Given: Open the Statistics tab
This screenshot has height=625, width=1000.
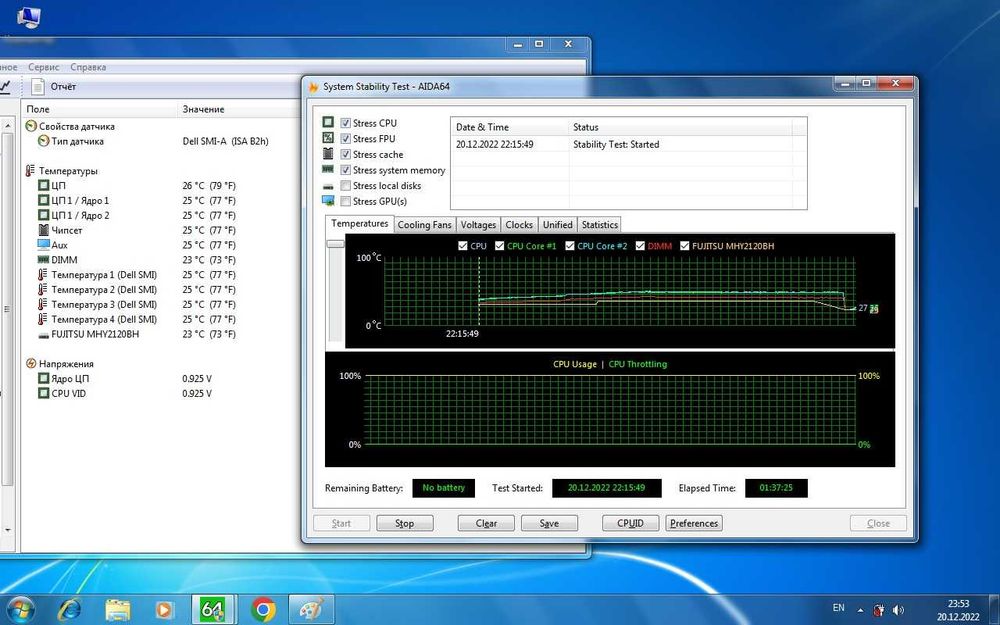Looking at the screenshot, I should pos(599,225).
